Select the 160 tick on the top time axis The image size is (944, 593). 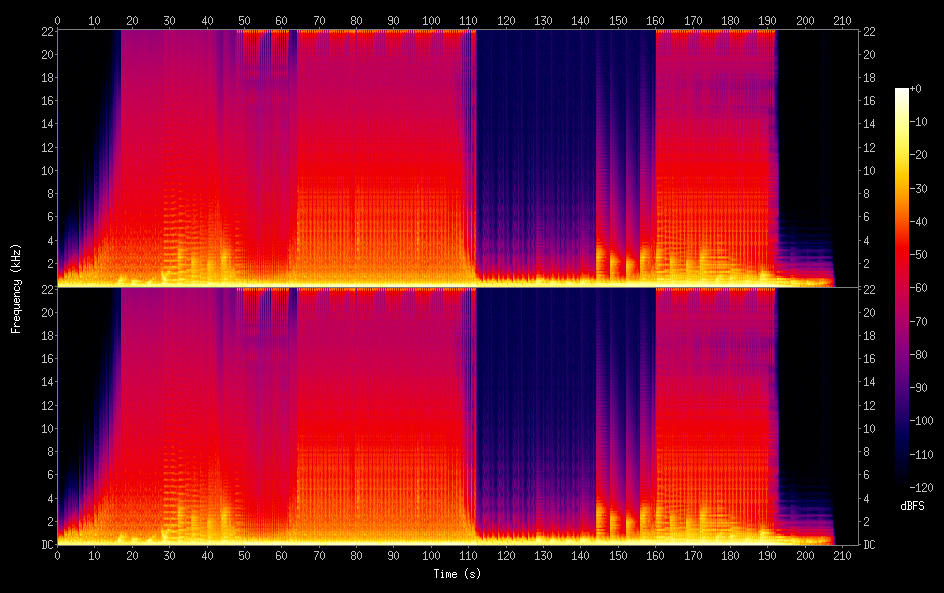click(x=654, y=19)
